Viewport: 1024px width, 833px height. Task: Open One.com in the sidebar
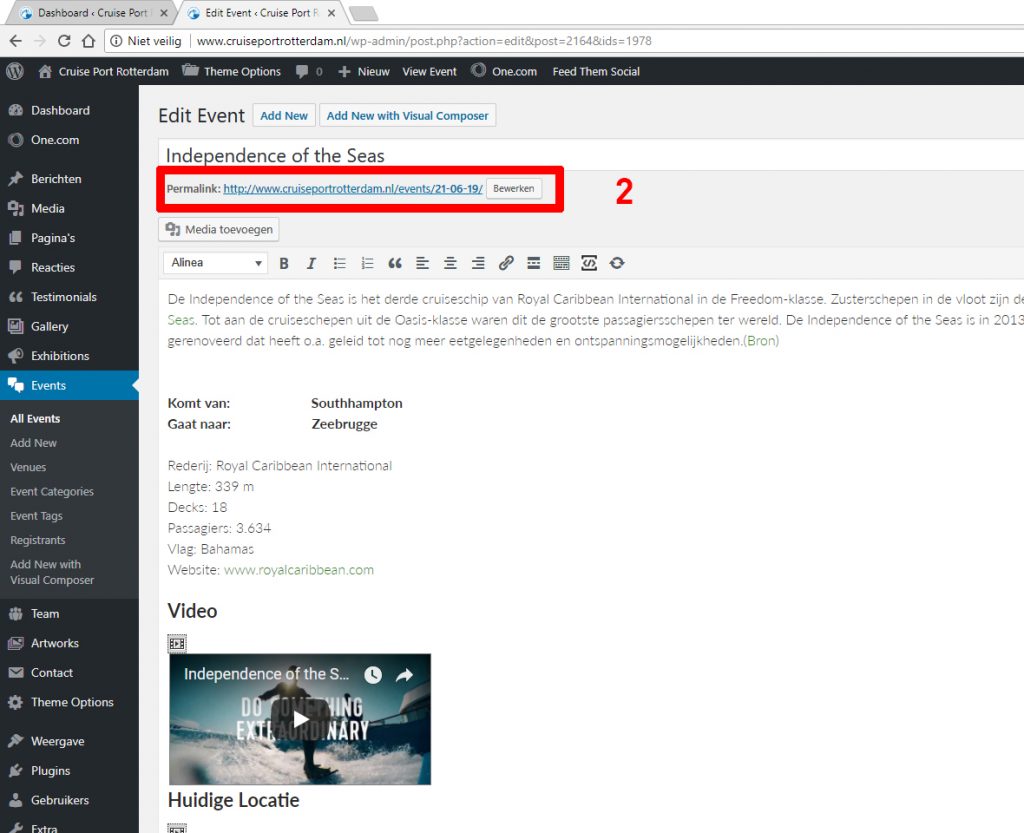click(69, 140)
